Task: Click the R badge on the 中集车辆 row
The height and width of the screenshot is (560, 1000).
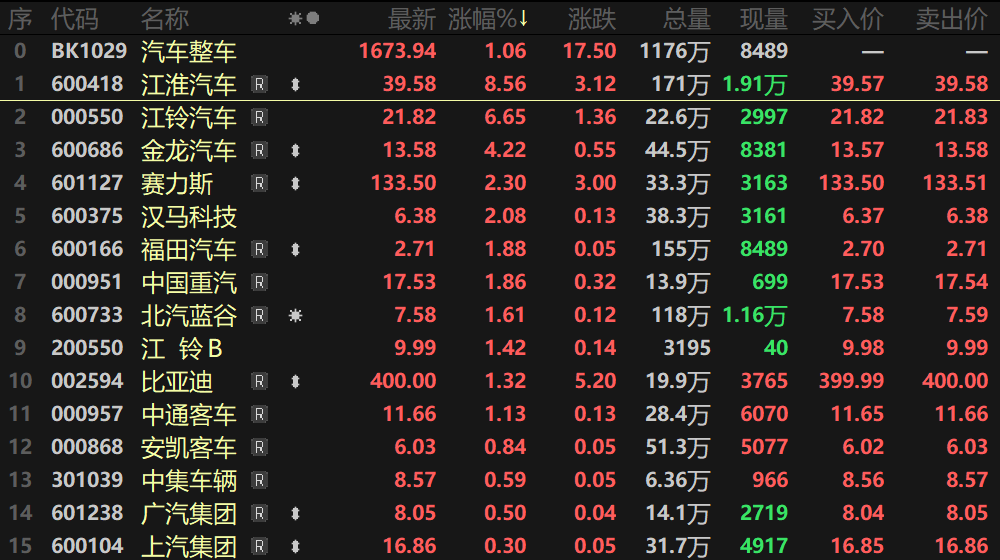Action: click(x=260, y=480)
